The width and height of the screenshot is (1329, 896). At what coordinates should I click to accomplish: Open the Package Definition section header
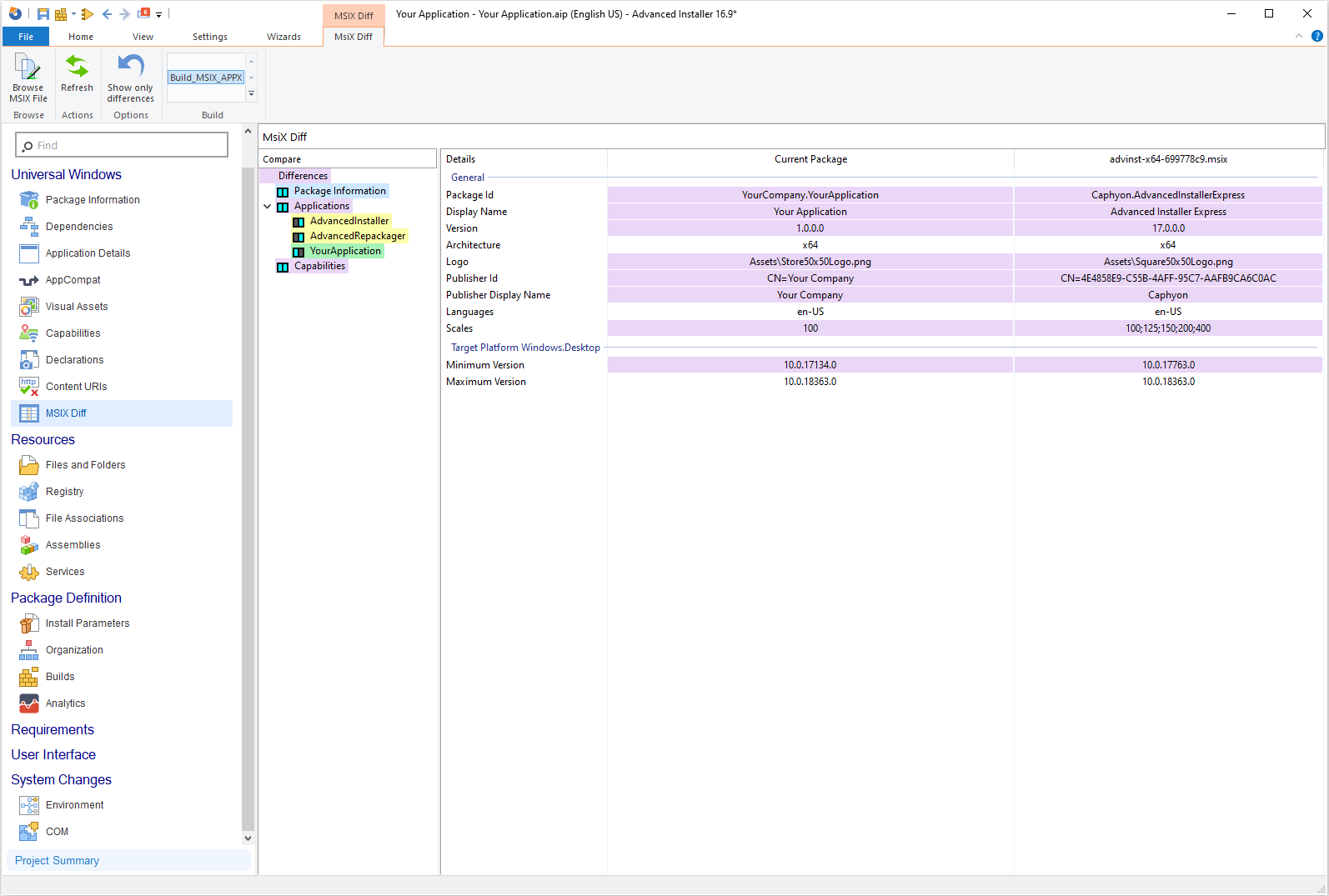(66, 598)
